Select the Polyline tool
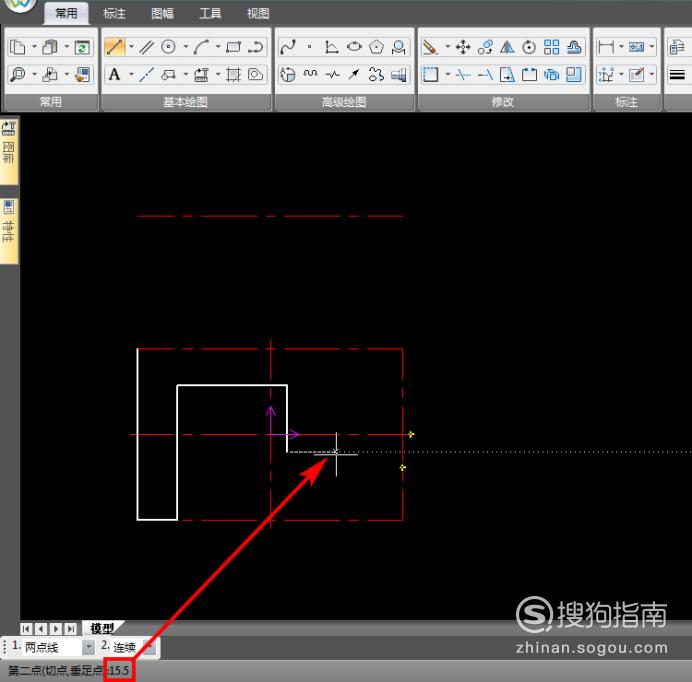 [256, 47]
